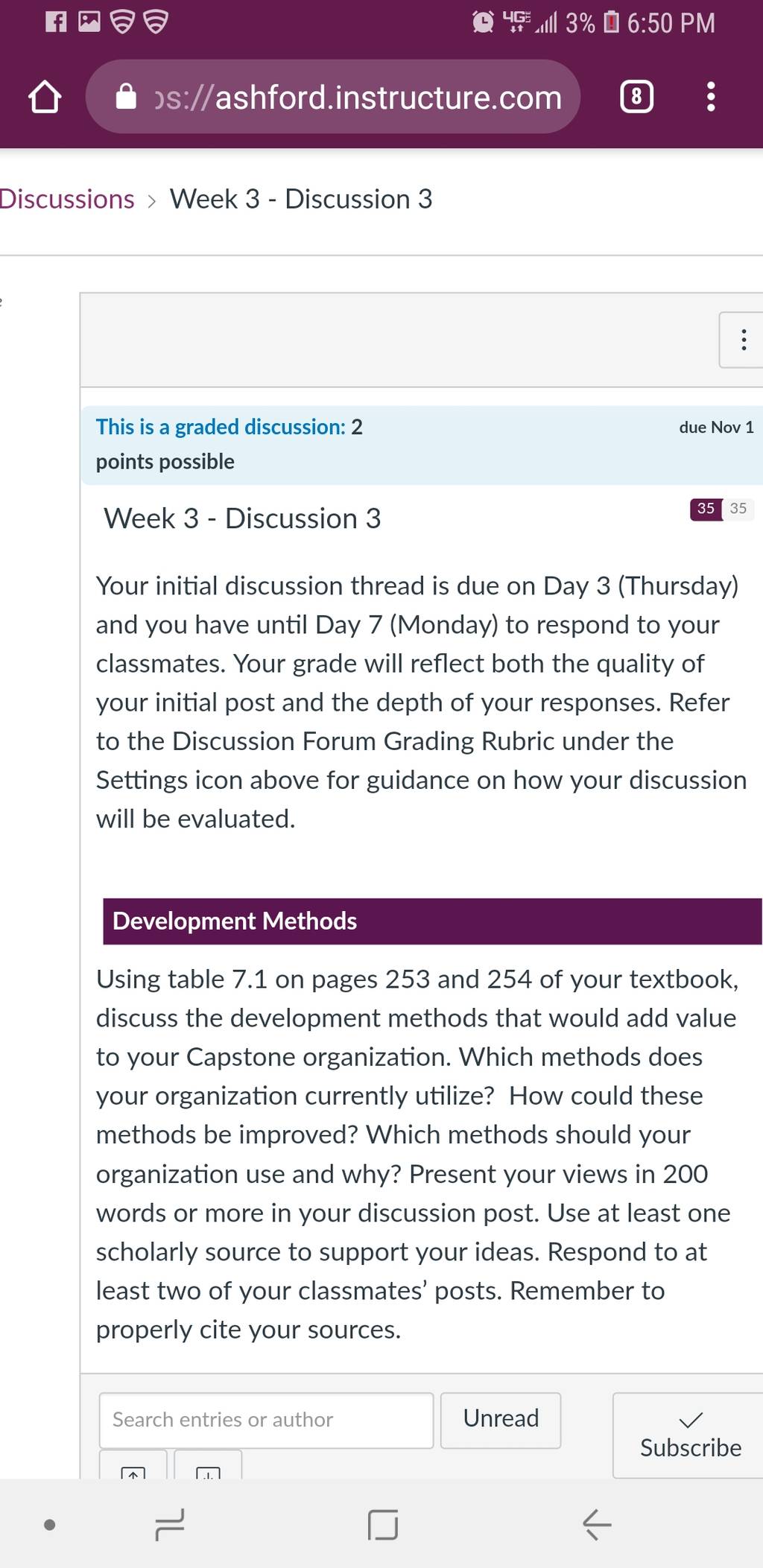This screenshot has width=763, height=1568.
Task: Open the browser three-dot overflow menu
Action: click(x=711, y=98)
